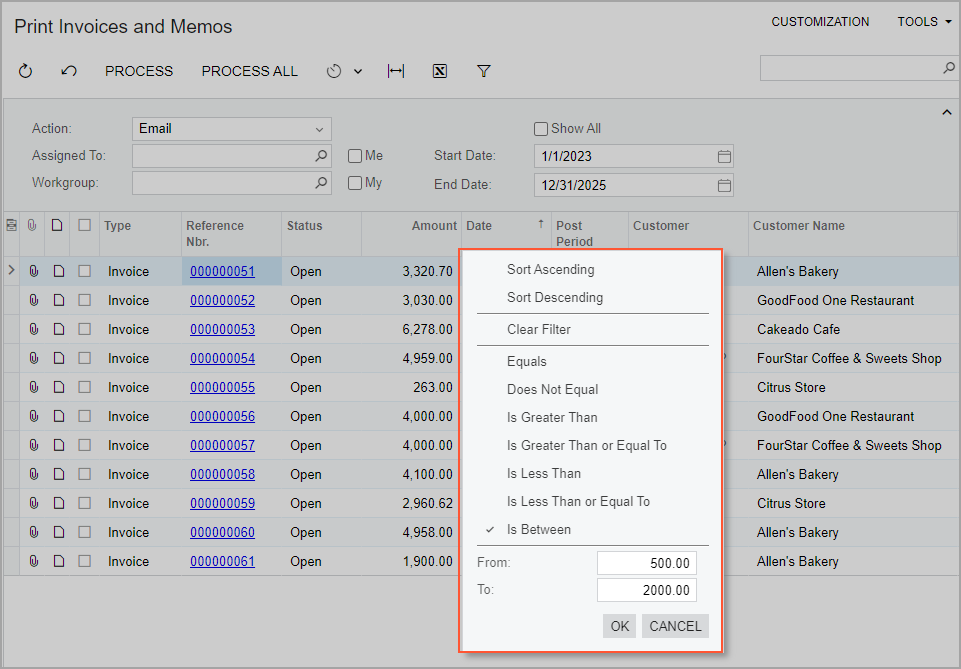Enable the Show All checkbox
Screen dimensions: 961x669
(x=541, y=129)
